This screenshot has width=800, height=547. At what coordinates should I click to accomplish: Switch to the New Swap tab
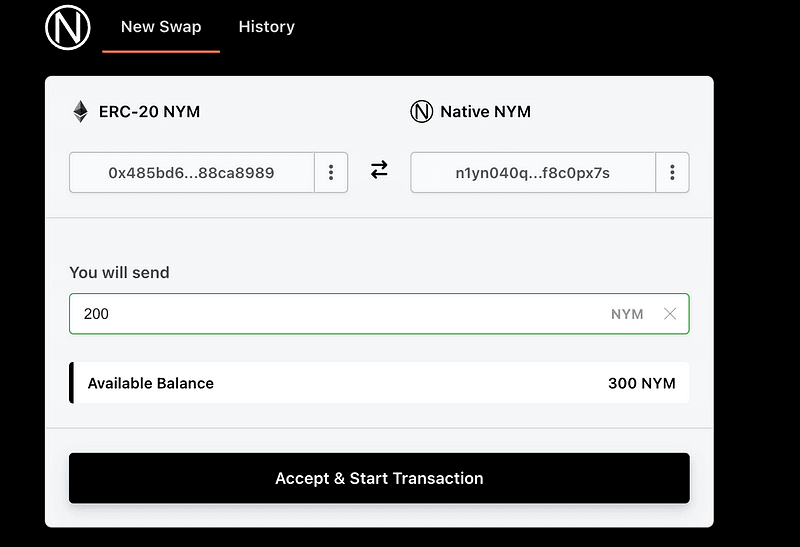(x=160, y=27)
